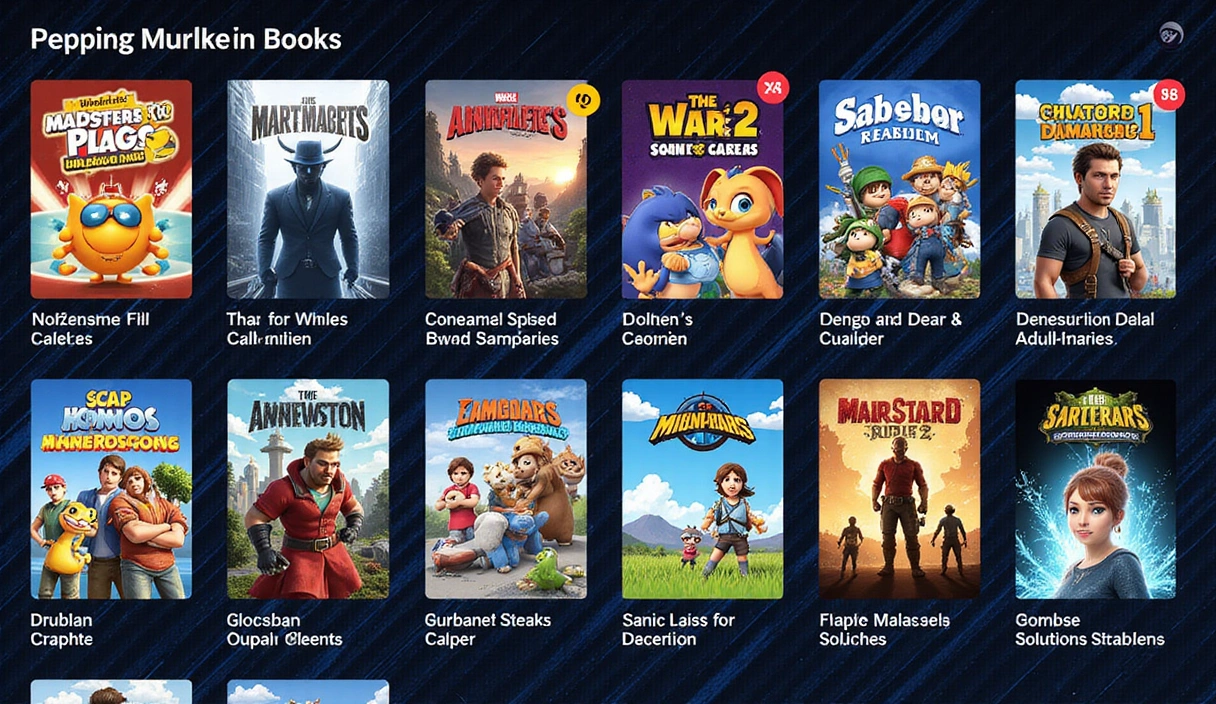Open The War 2 cover with blue bird

click(x=702, y=189)
